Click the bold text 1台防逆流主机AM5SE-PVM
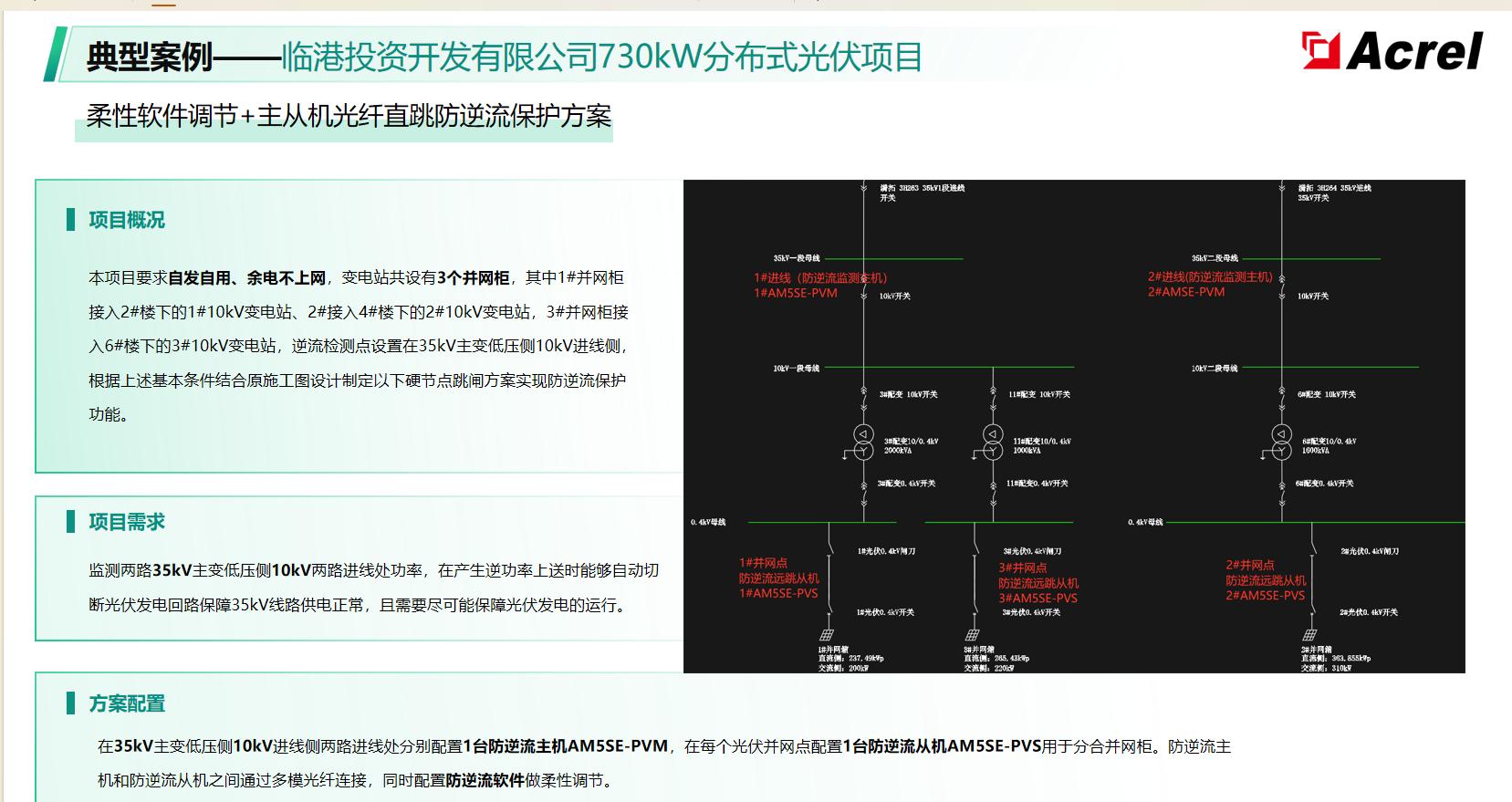Viewport: 1512px width, 802px height. click(x=566, y=746)
